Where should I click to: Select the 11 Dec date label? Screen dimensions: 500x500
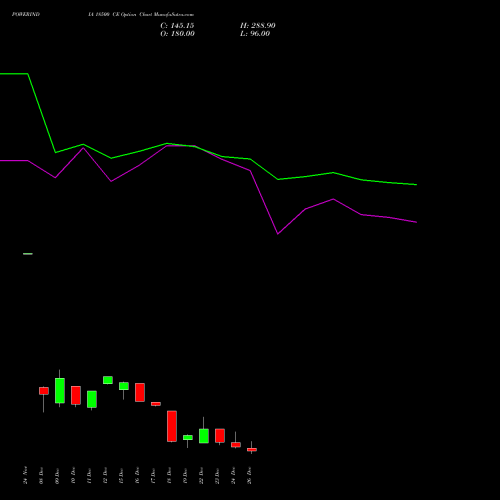pyautogui.click(x=89, y=476)
